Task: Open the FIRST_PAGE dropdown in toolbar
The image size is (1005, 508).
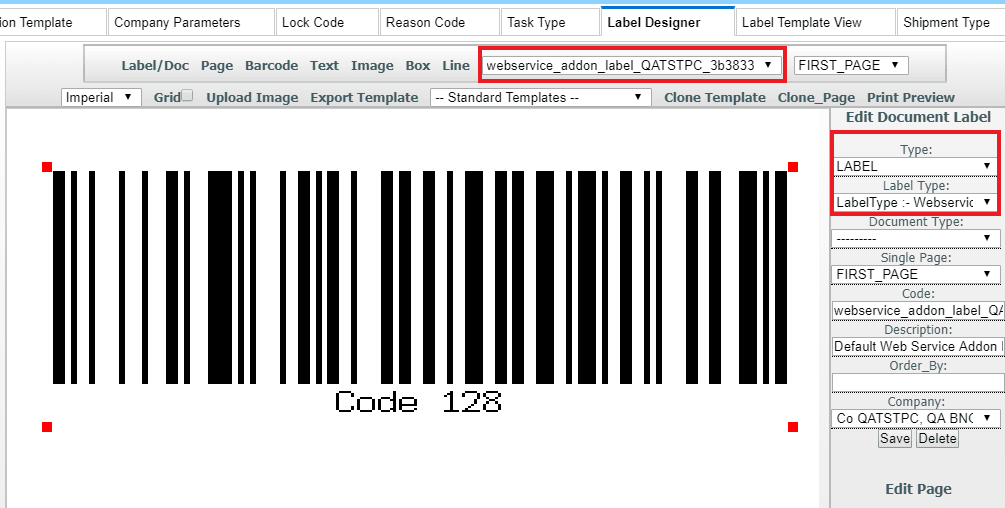Action: pyautogui.click(x=851, y=65)
